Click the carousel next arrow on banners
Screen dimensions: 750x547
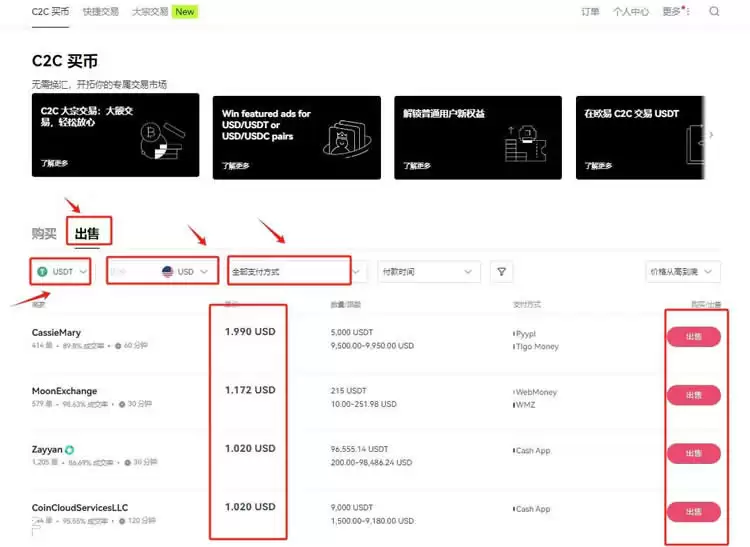711,135
